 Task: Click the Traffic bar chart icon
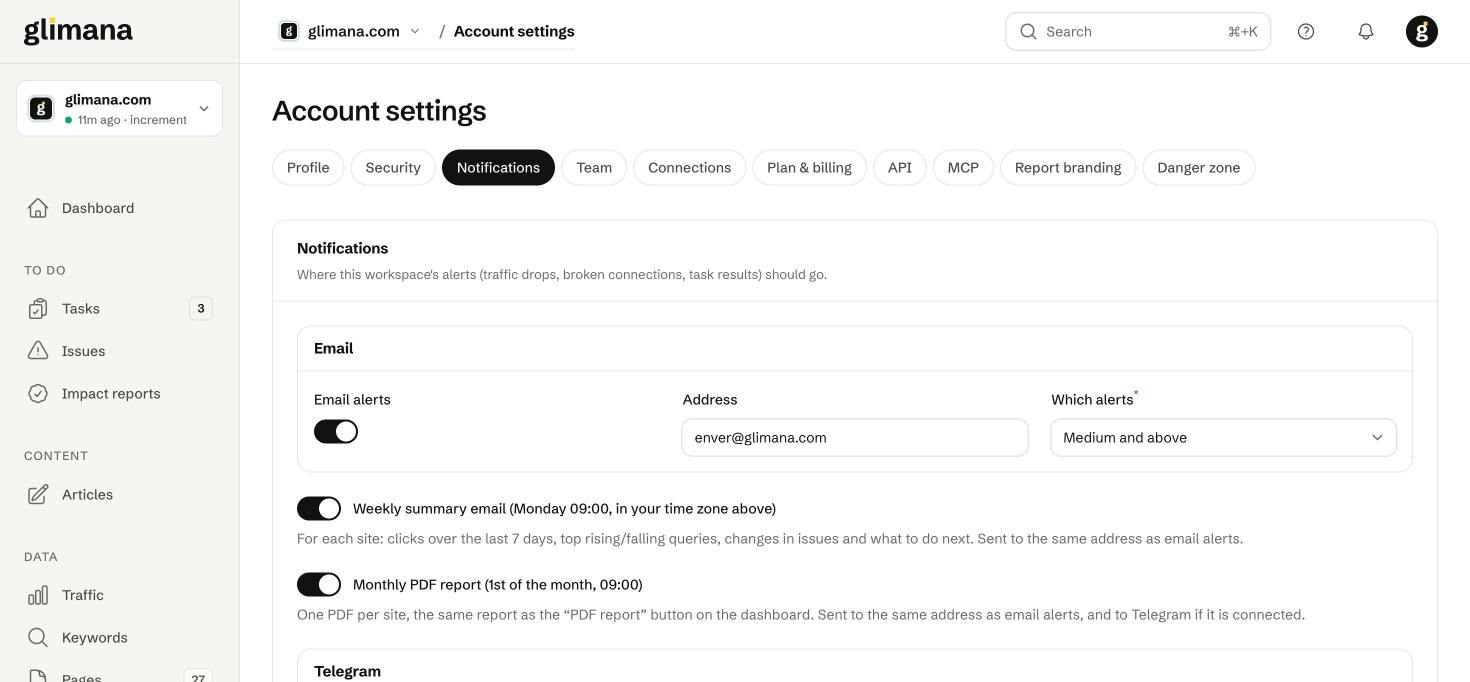(x=38, y=595)
